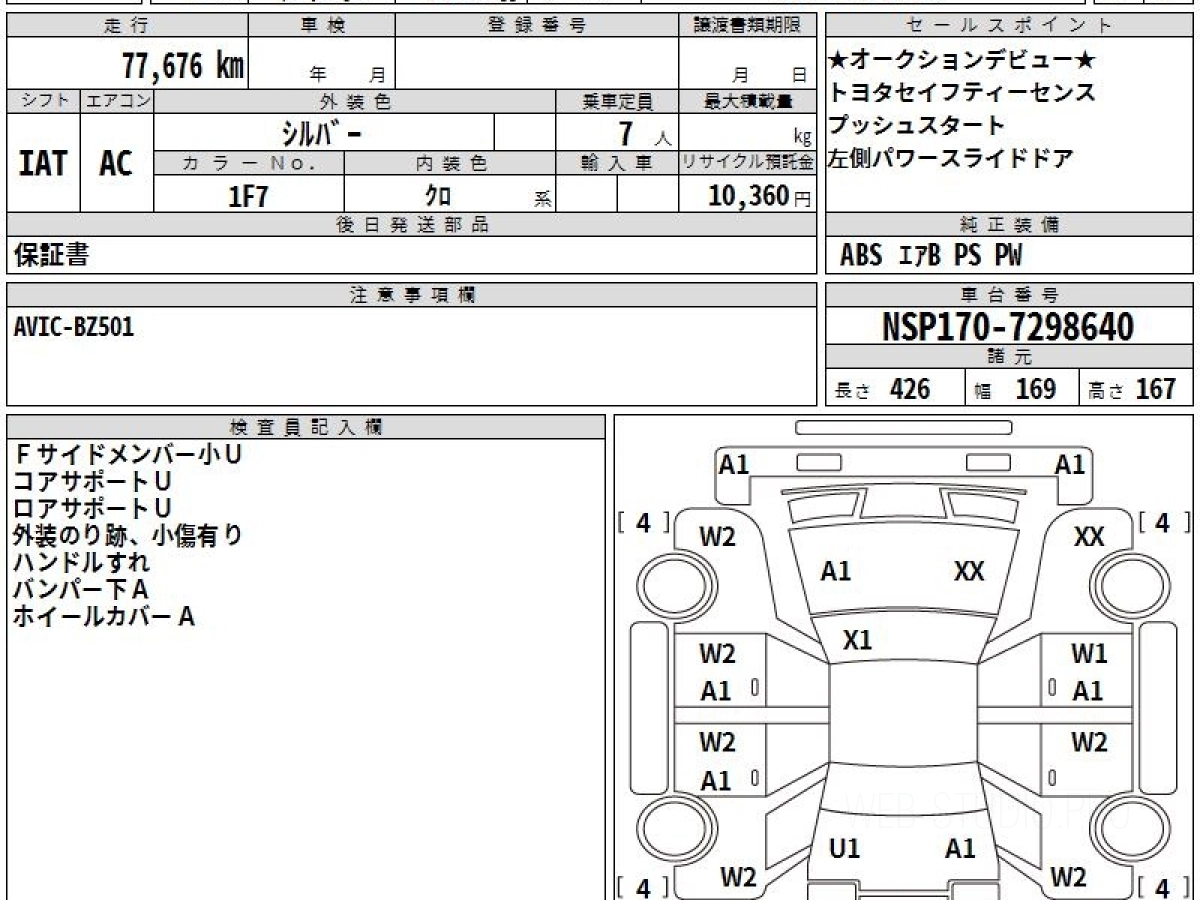Viewport: 1200px width, 900px height.
Task: Click the 車台番号 header
Action: pyautogui.click(x=1009, y=295)
